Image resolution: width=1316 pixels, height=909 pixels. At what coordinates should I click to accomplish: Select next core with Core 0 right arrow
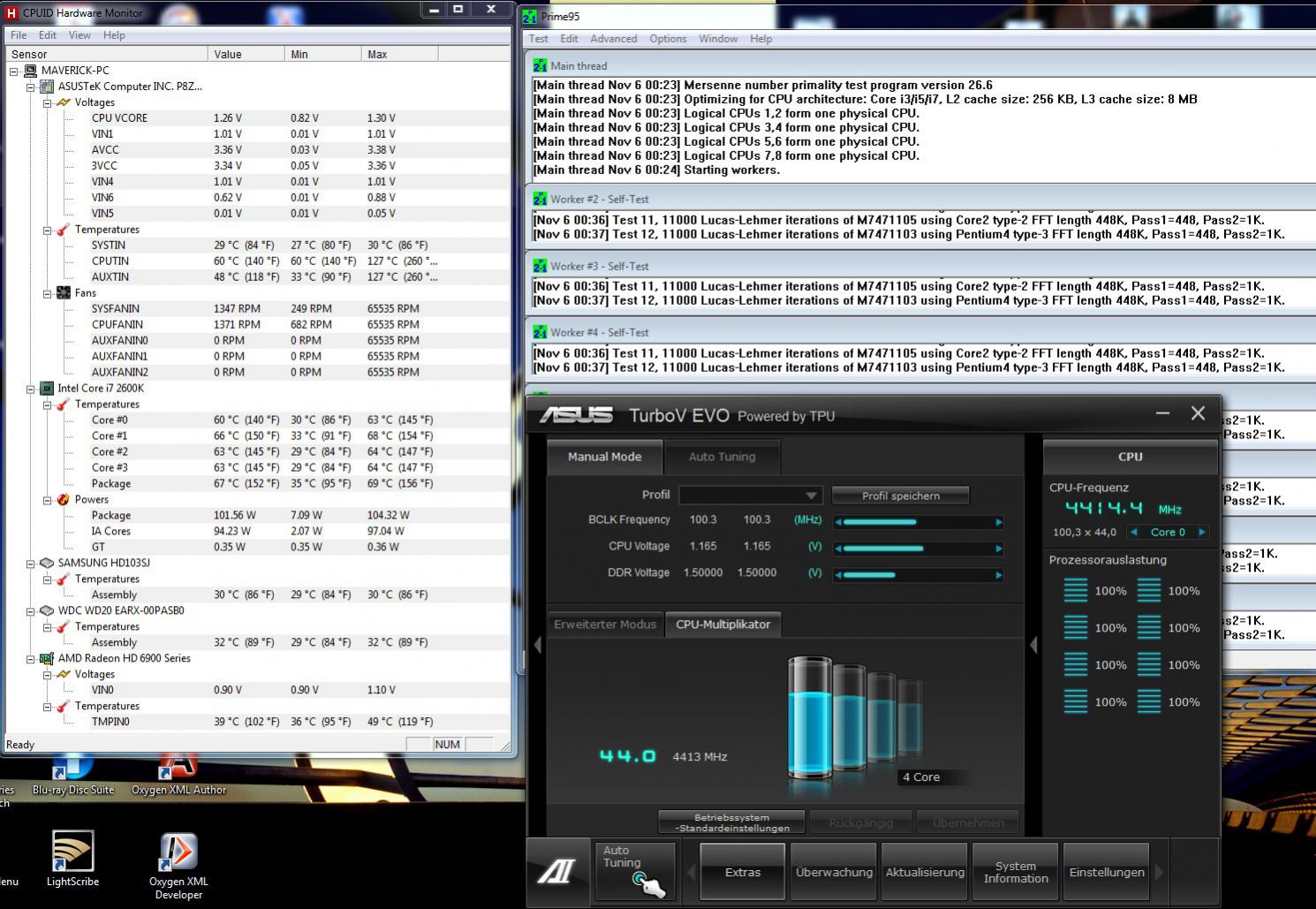pos(1201,532)
